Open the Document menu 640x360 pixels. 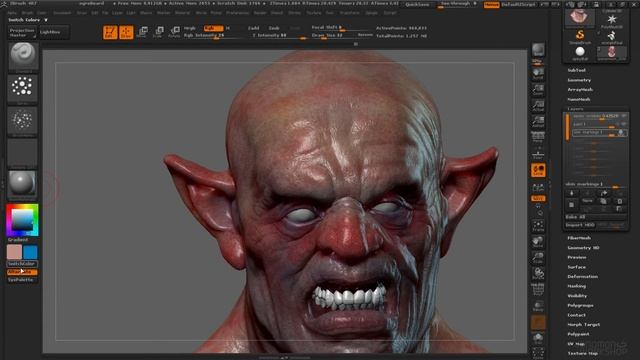pyautogui.click(x=62, y=13)
